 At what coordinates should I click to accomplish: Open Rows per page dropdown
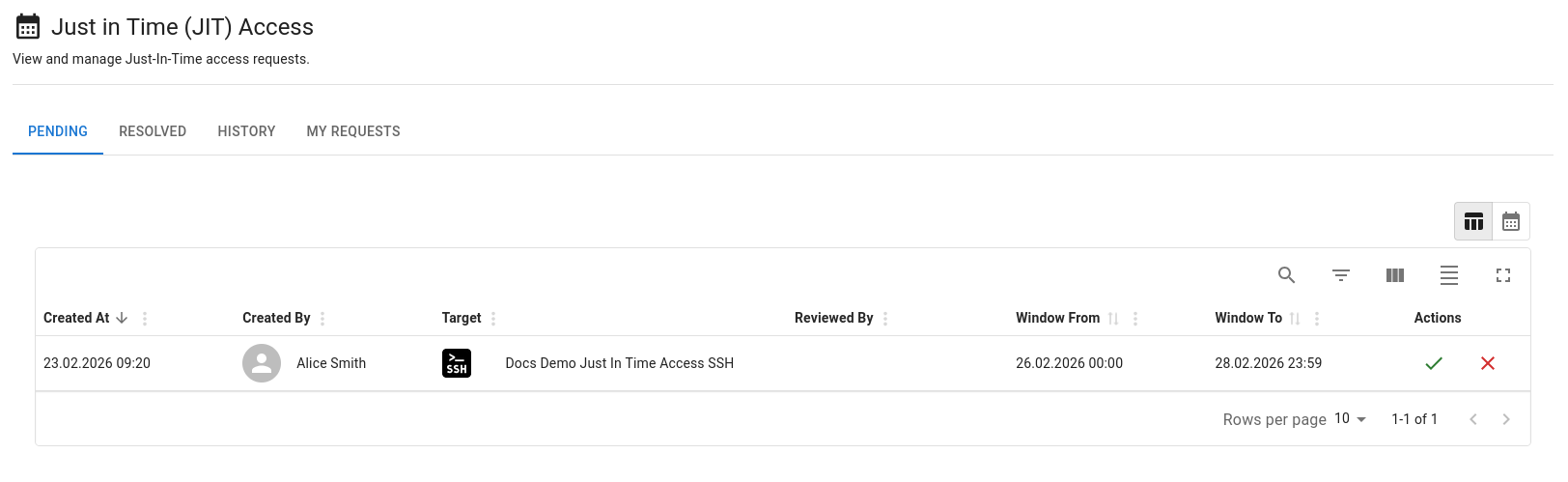[x=1351, y=419]
